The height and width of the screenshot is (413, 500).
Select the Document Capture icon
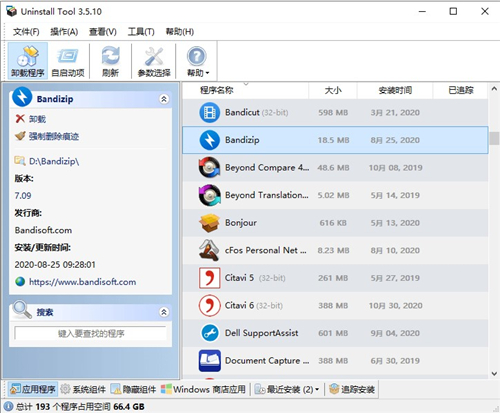tap(210, 360)
